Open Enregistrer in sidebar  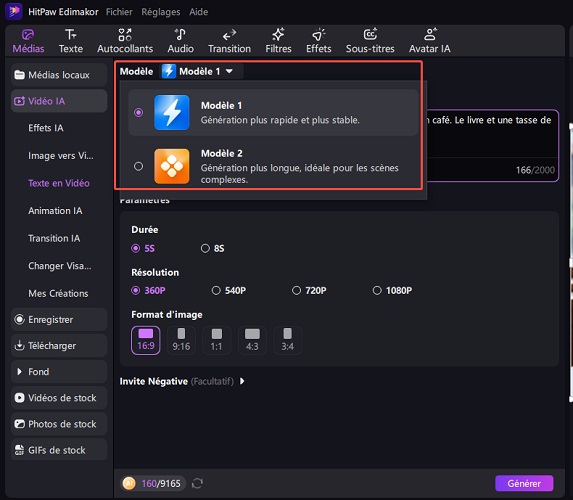59,319
